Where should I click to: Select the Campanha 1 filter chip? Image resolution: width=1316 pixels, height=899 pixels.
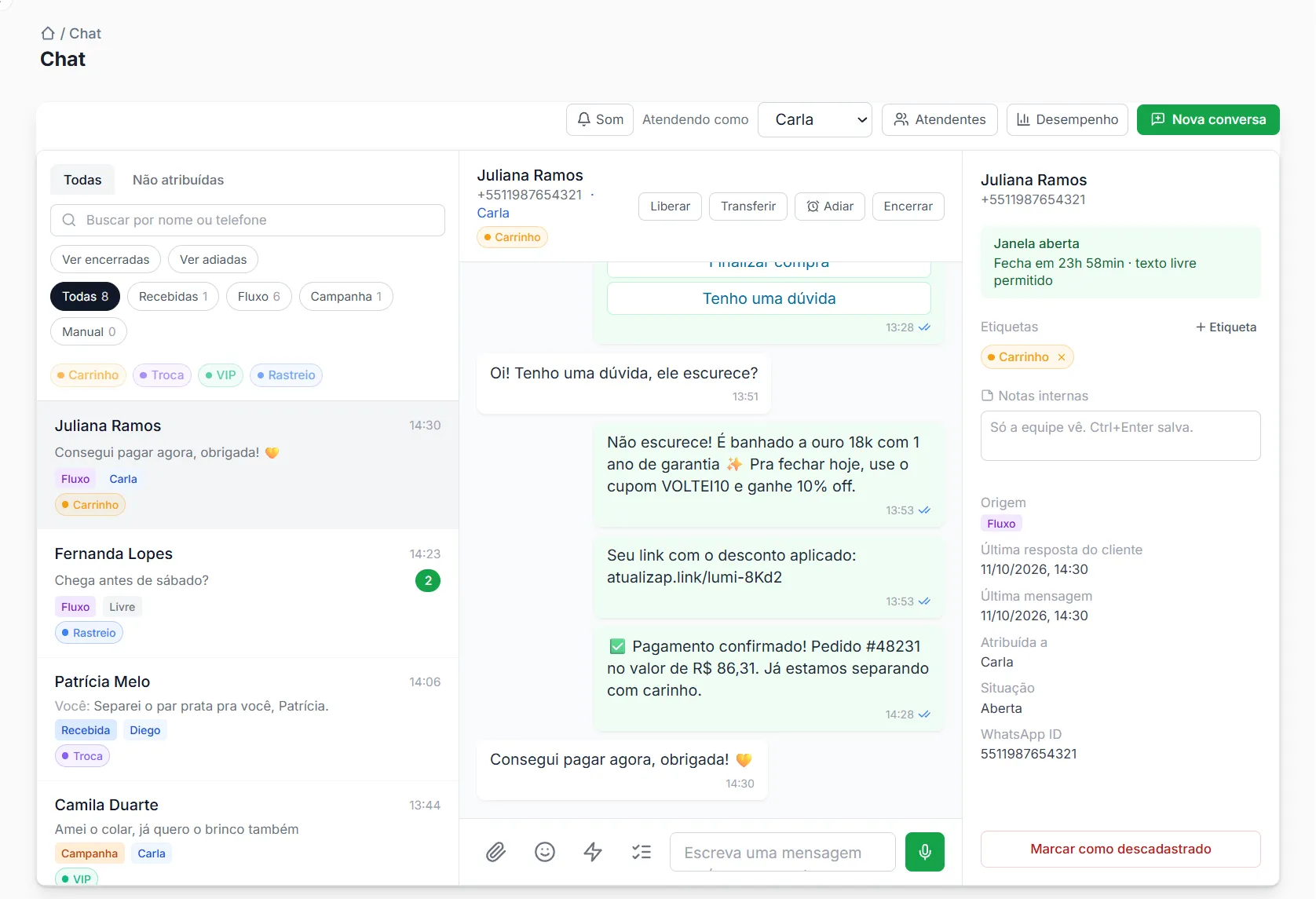tap(346, 296)
